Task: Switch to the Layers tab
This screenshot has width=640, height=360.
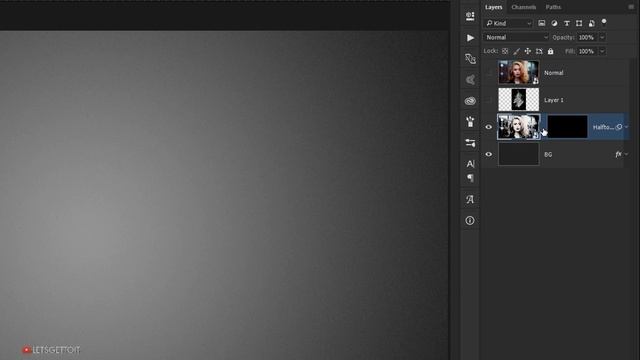Action: pyautogui.click(x=493, y=7)
